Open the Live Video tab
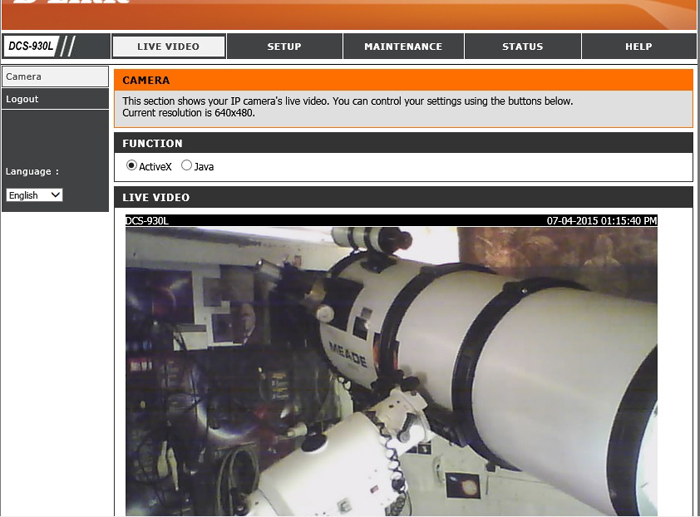 [x=168, y=46]
